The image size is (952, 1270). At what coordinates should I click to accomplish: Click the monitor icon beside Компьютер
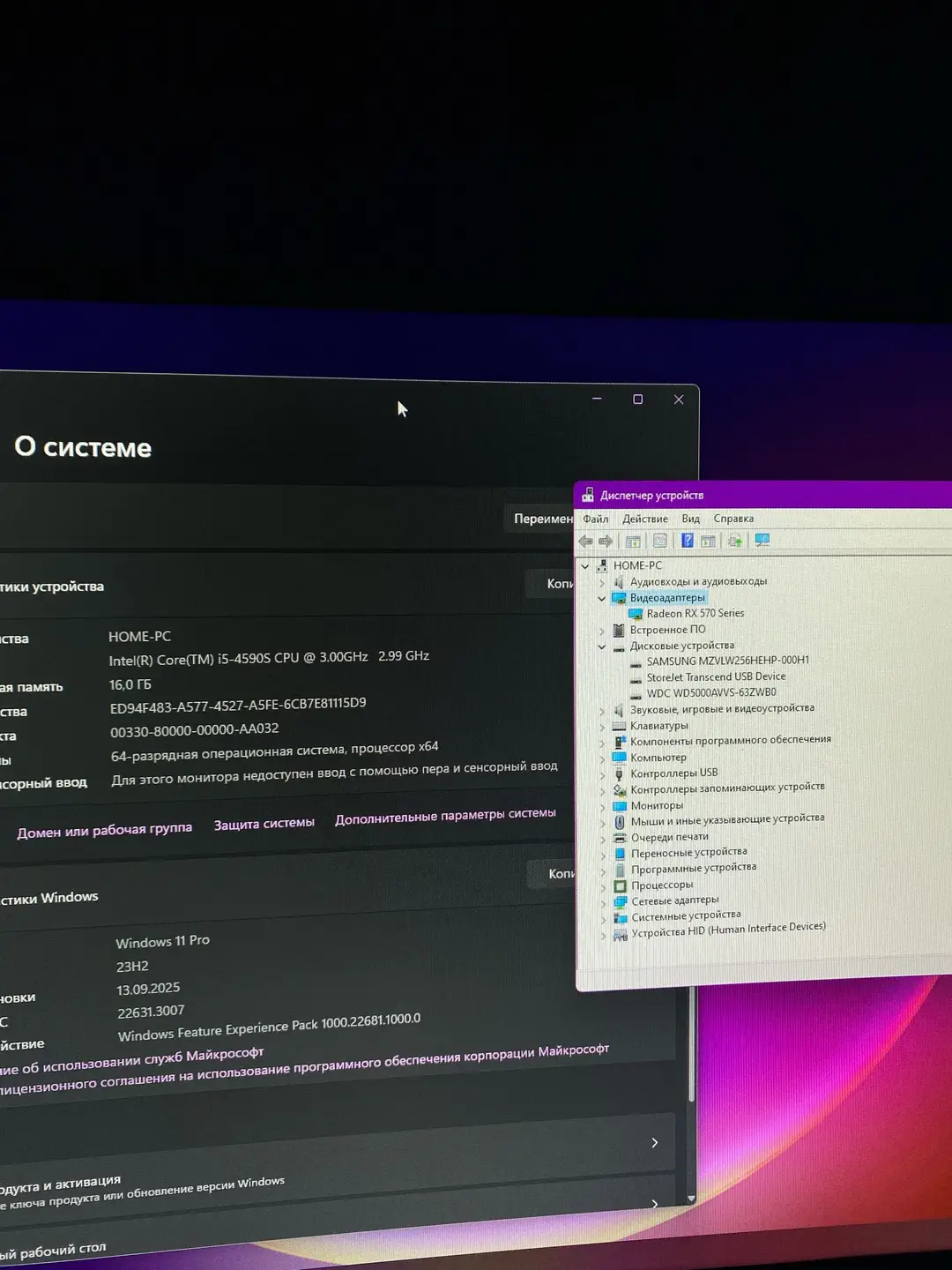coord(619,758)
